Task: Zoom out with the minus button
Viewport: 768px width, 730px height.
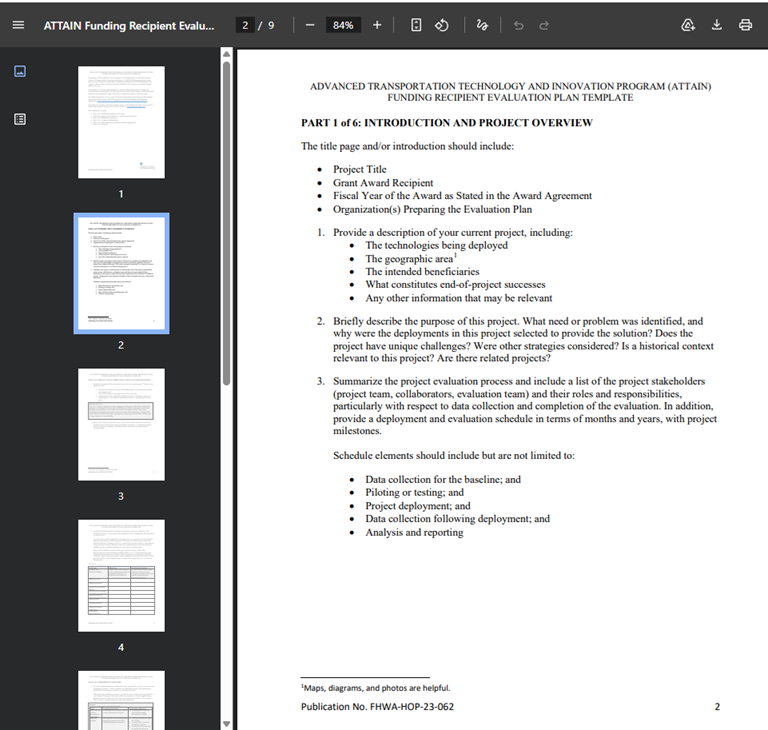Action: (x=310, y=25)
